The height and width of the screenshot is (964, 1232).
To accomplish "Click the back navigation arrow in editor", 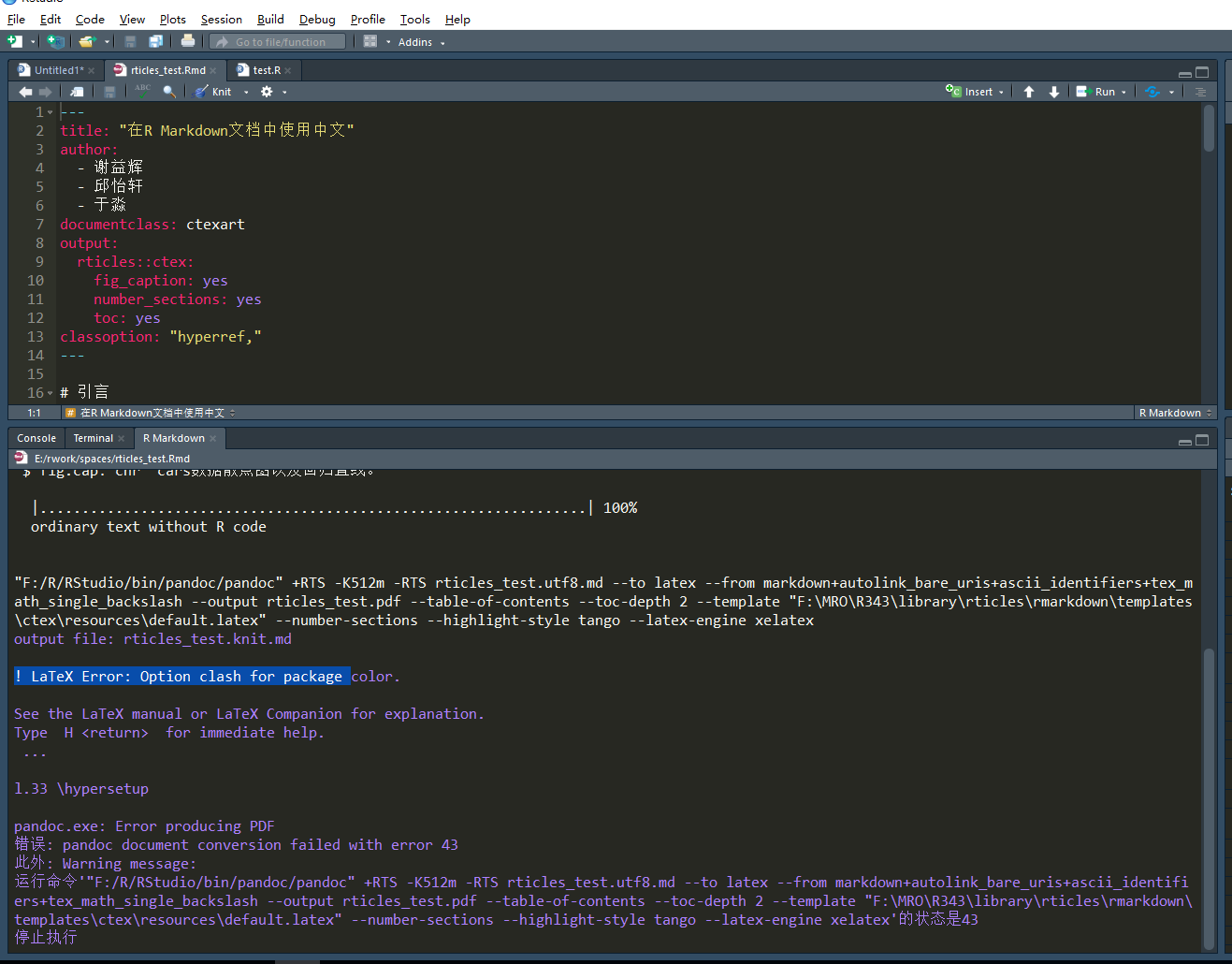I will coord(25,92).
